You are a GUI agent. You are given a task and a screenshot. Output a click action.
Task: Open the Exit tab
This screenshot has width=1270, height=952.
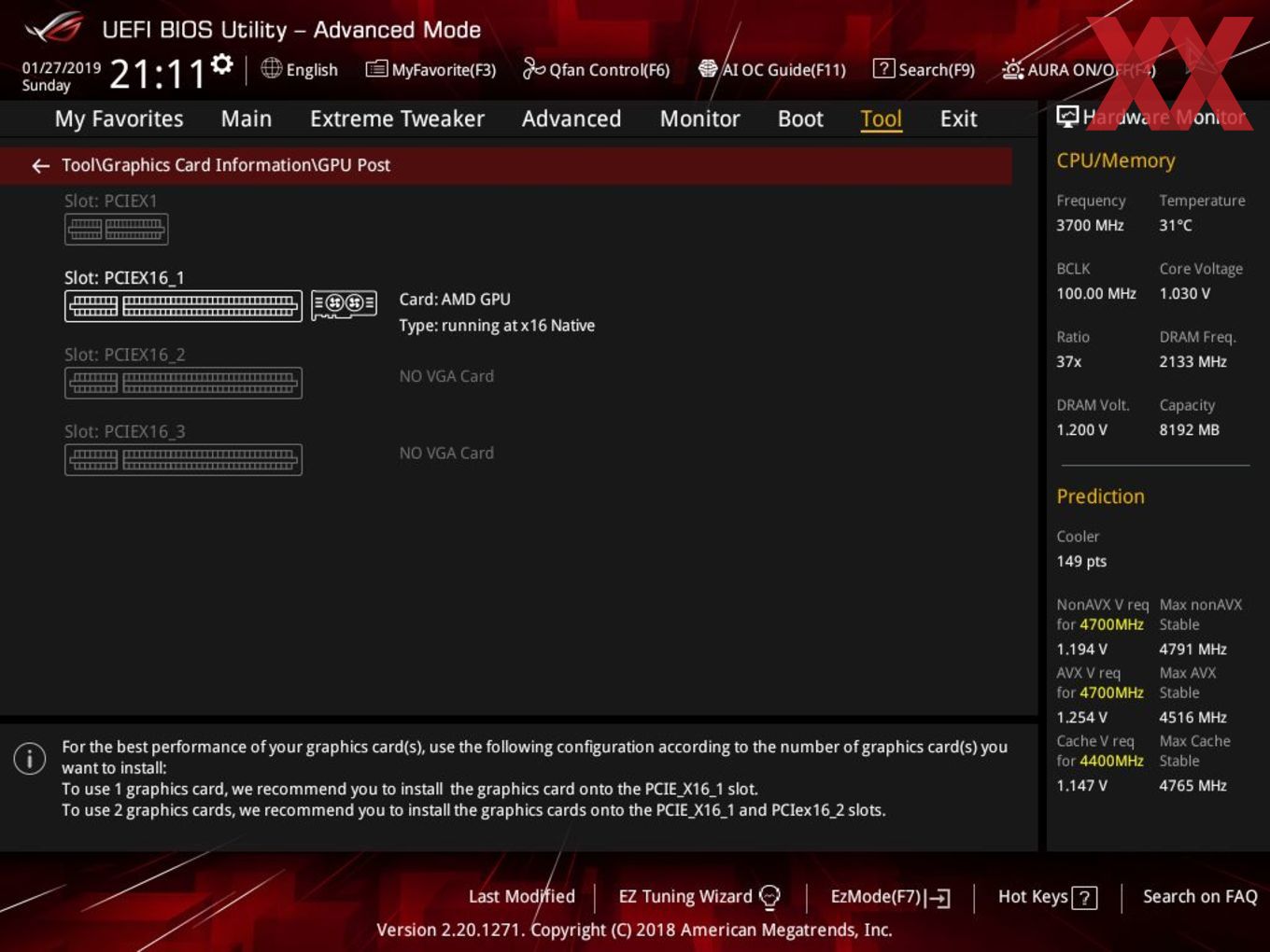[x=958, y=119]
